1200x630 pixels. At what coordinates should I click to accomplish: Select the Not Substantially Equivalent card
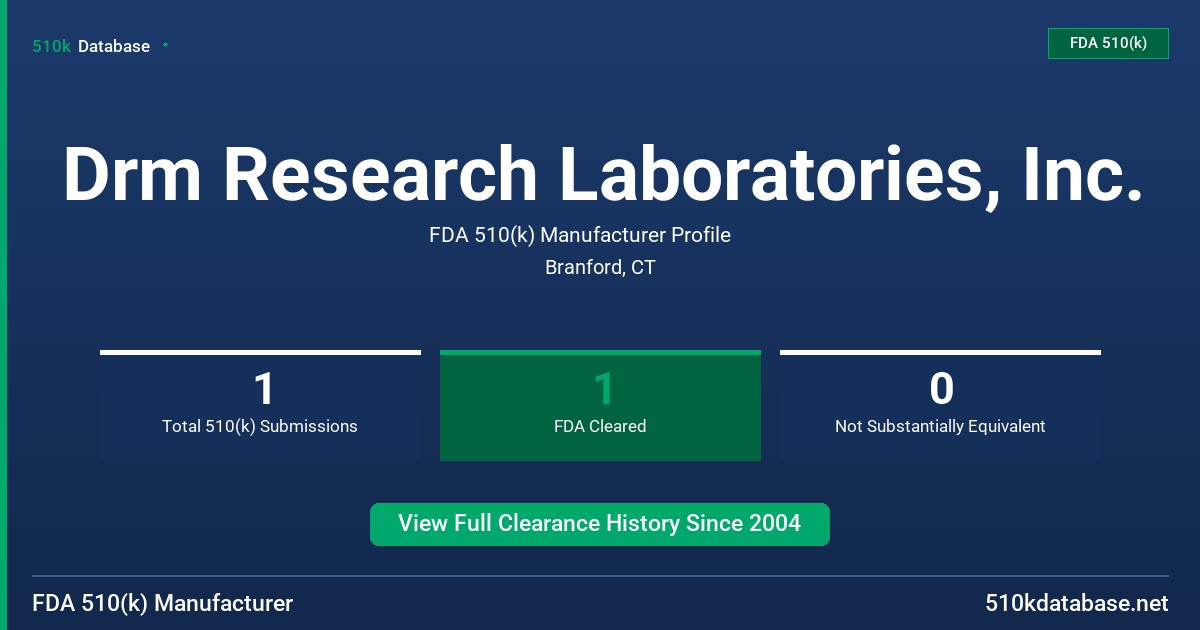click(940, 405)
